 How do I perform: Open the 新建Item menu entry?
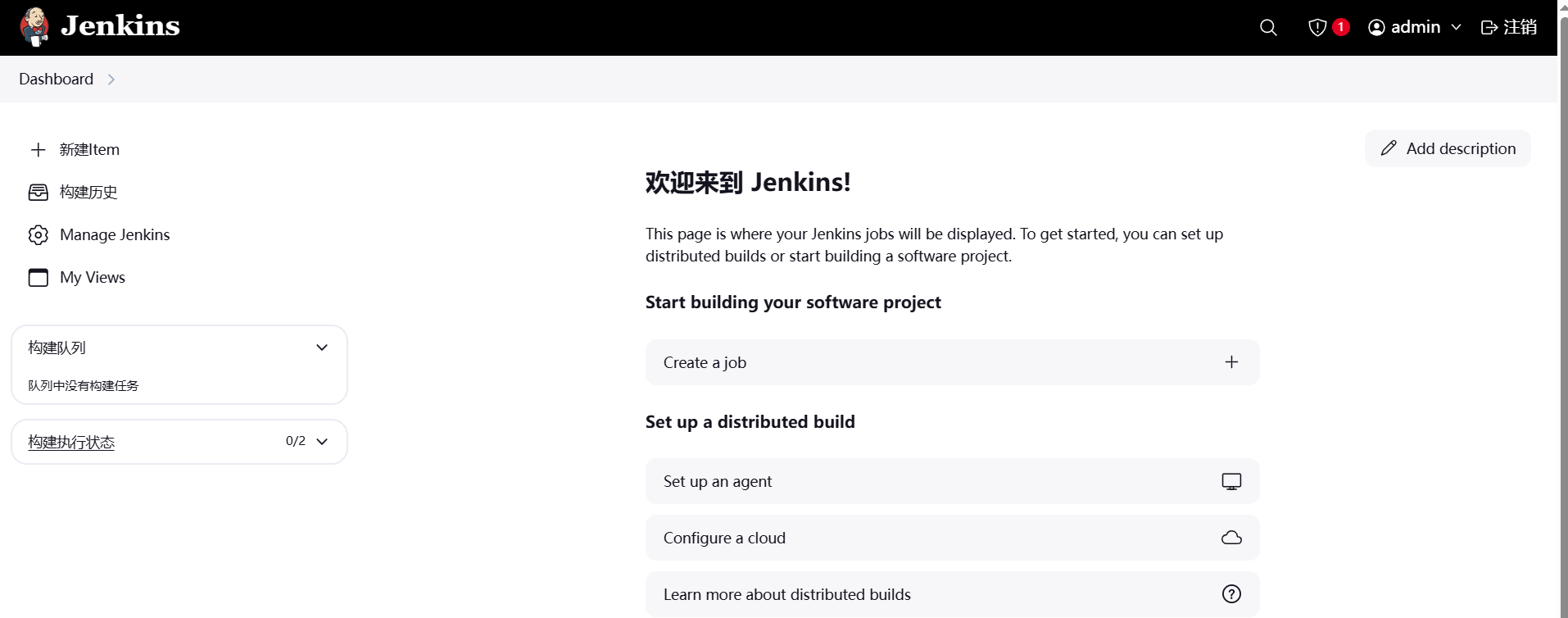[89, 149]
